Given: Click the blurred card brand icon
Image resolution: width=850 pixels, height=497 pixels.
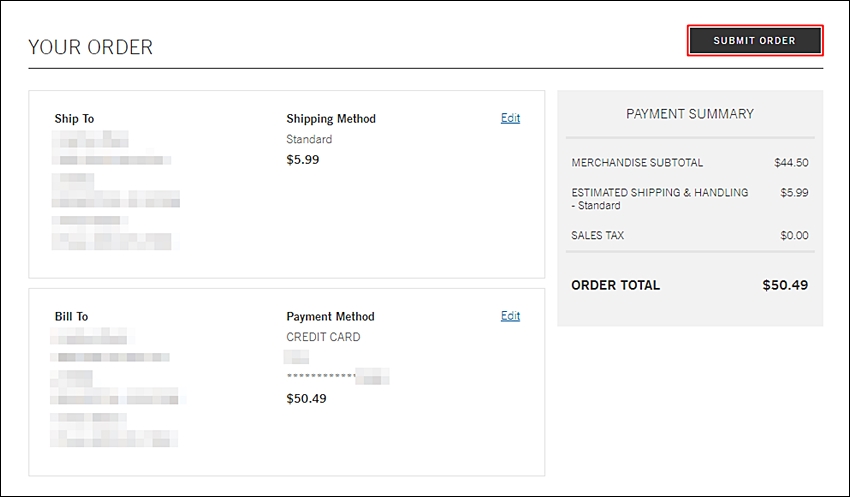Looking at the screenshot, I should (297, 357).
